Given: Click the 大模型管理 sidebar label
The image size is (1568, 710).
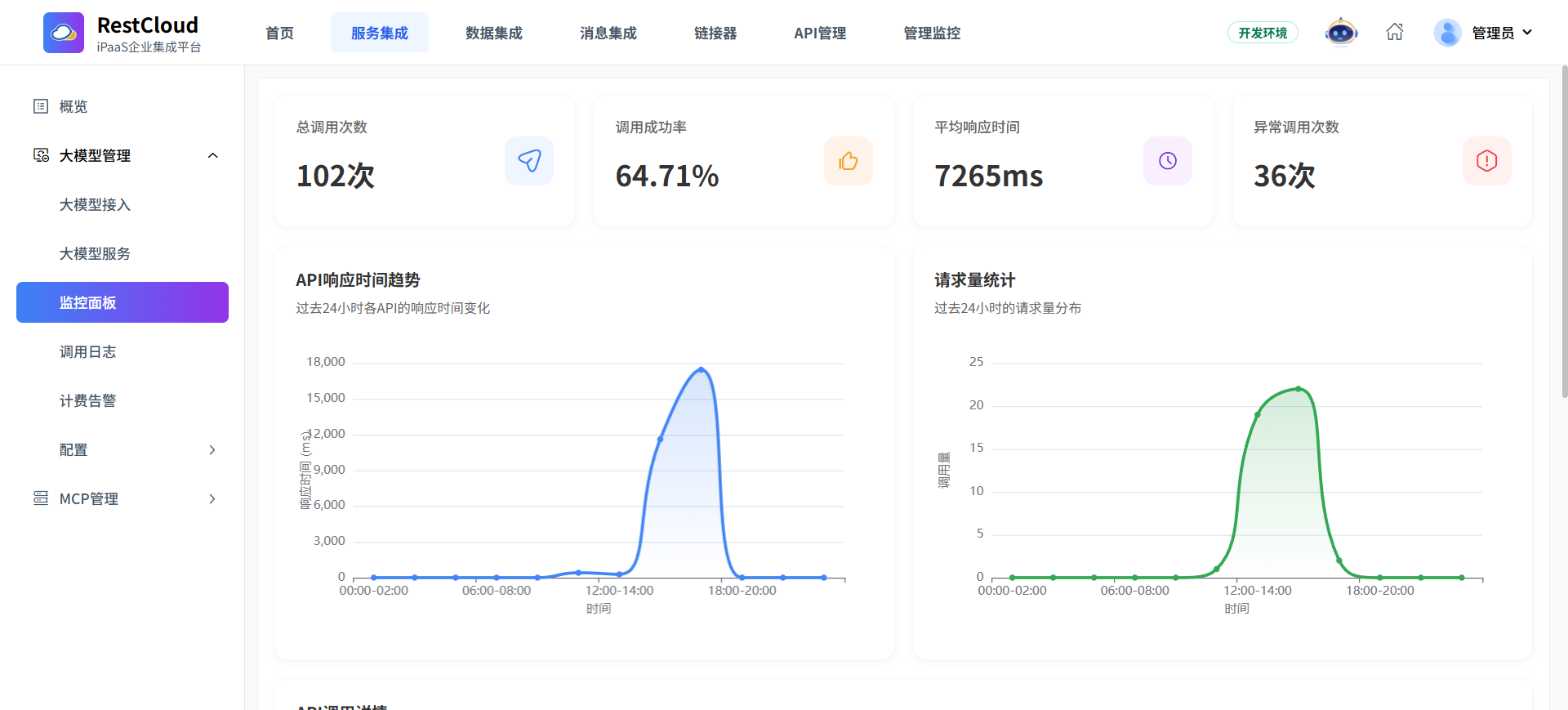Looking at the screenshot, I should (x=95, y=155).
